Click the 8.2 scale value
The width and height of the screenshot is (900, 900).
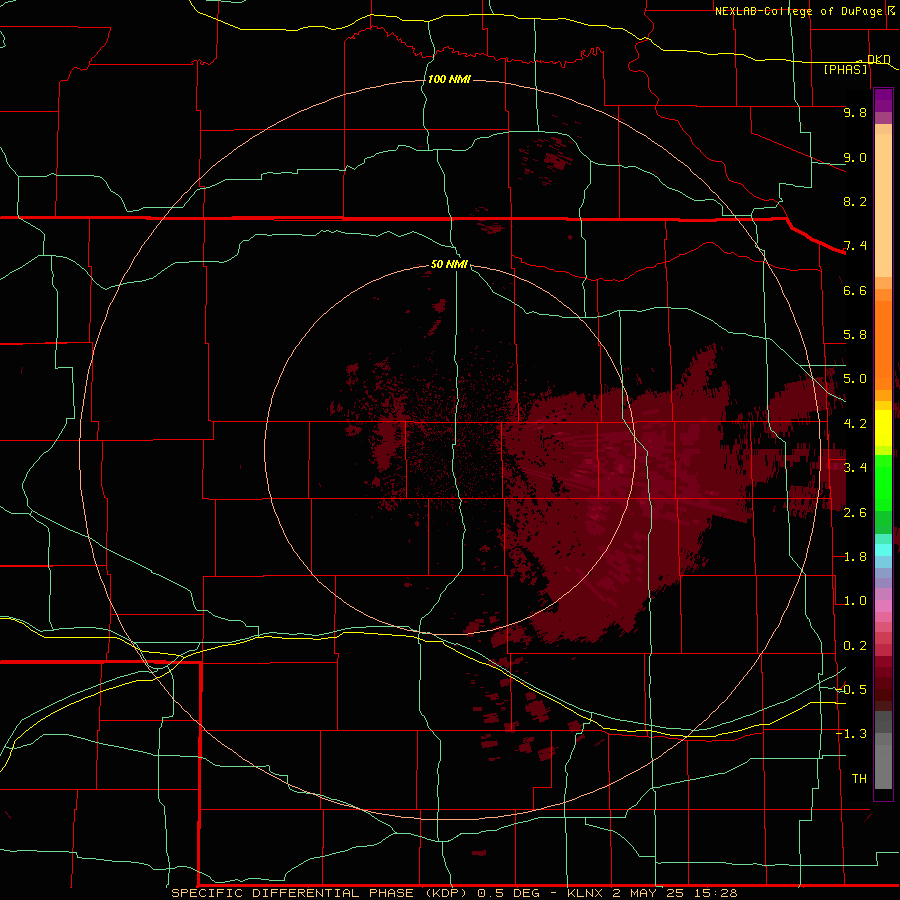(x=855, y=201)
